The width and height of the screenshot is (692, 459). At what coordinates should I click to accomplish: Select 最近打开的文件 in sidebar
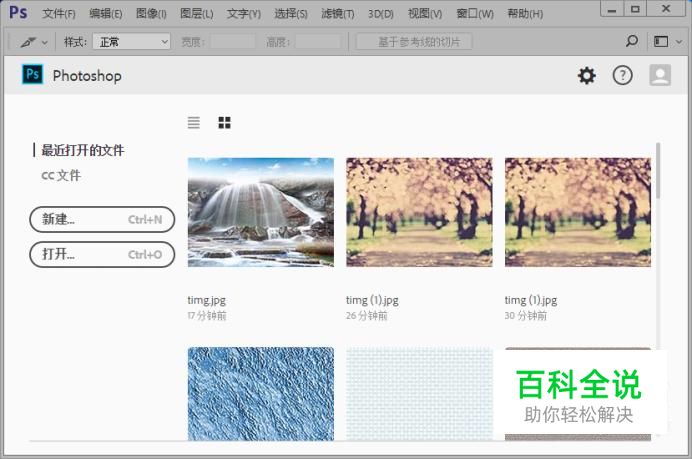coord(83,150)
